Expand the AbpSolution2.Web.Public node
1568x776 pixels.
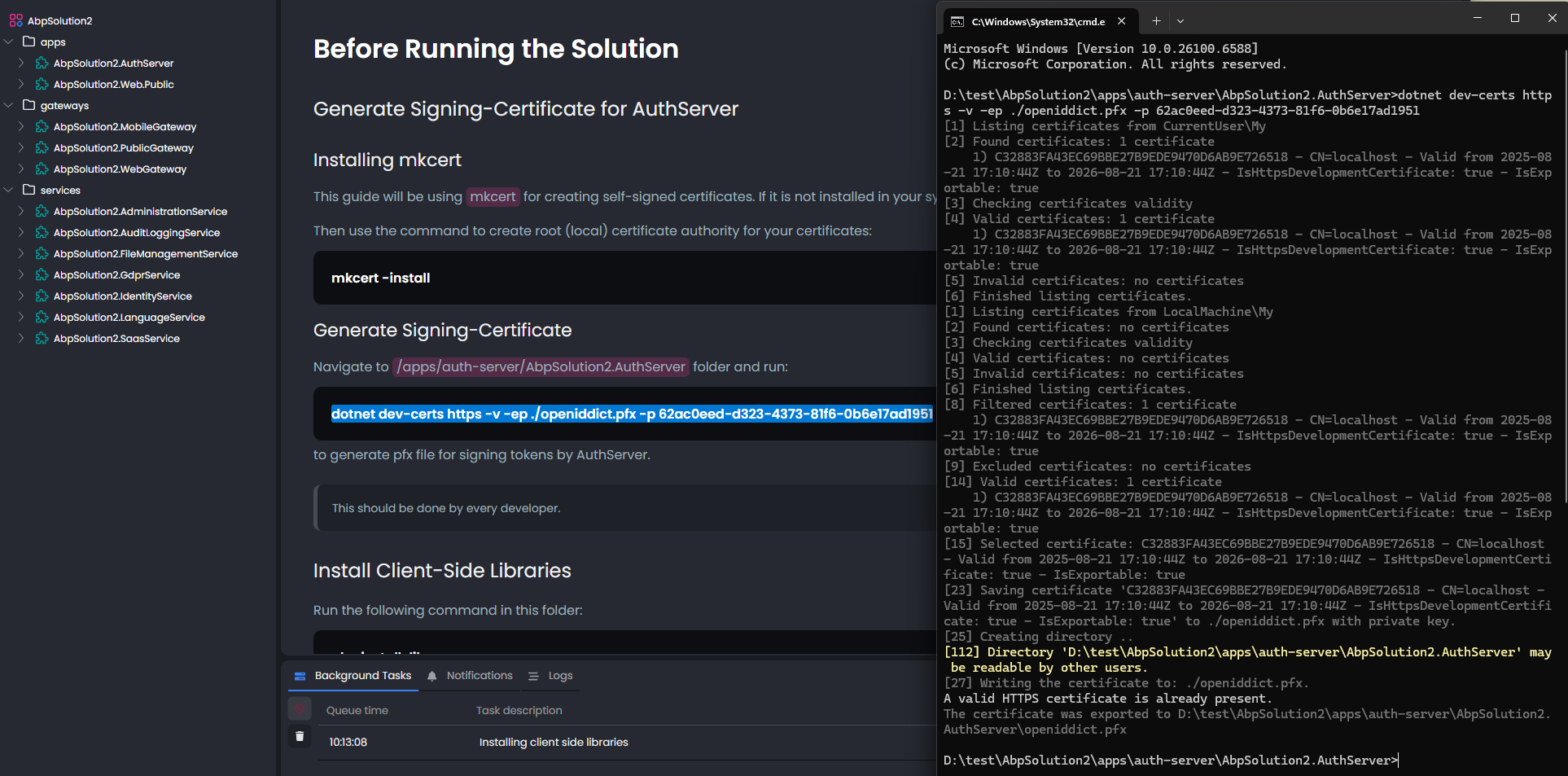point(21,84)
